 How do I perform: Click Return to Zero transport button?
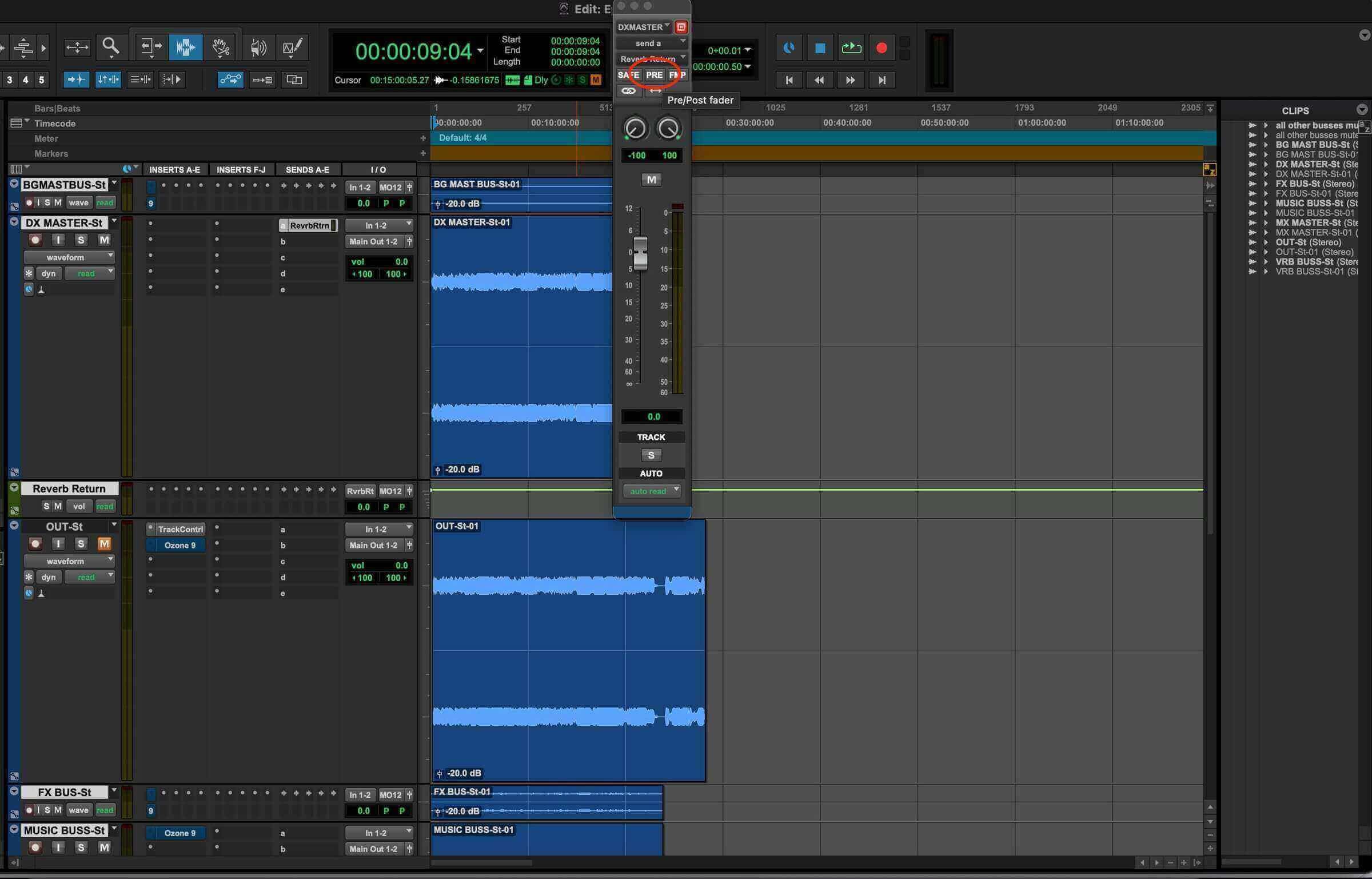click(x=789, y=80)
